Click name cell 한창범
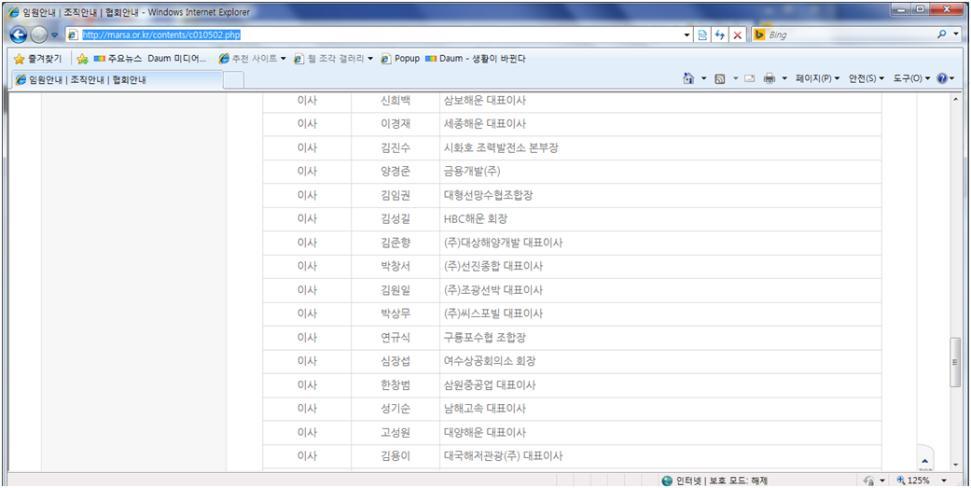 coord(395,385)
